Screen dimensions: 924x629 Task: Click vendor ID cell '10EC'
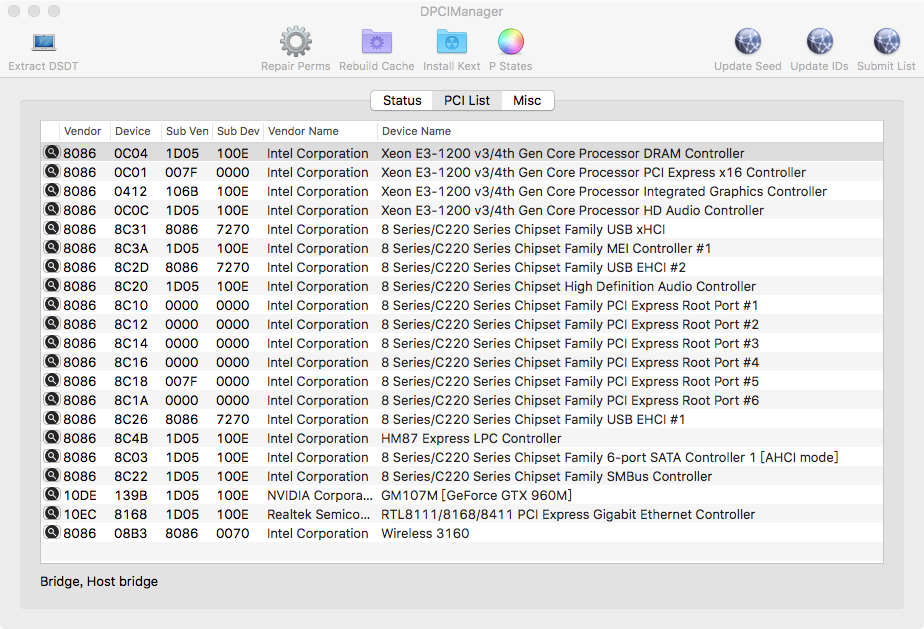tap(80, 515)
